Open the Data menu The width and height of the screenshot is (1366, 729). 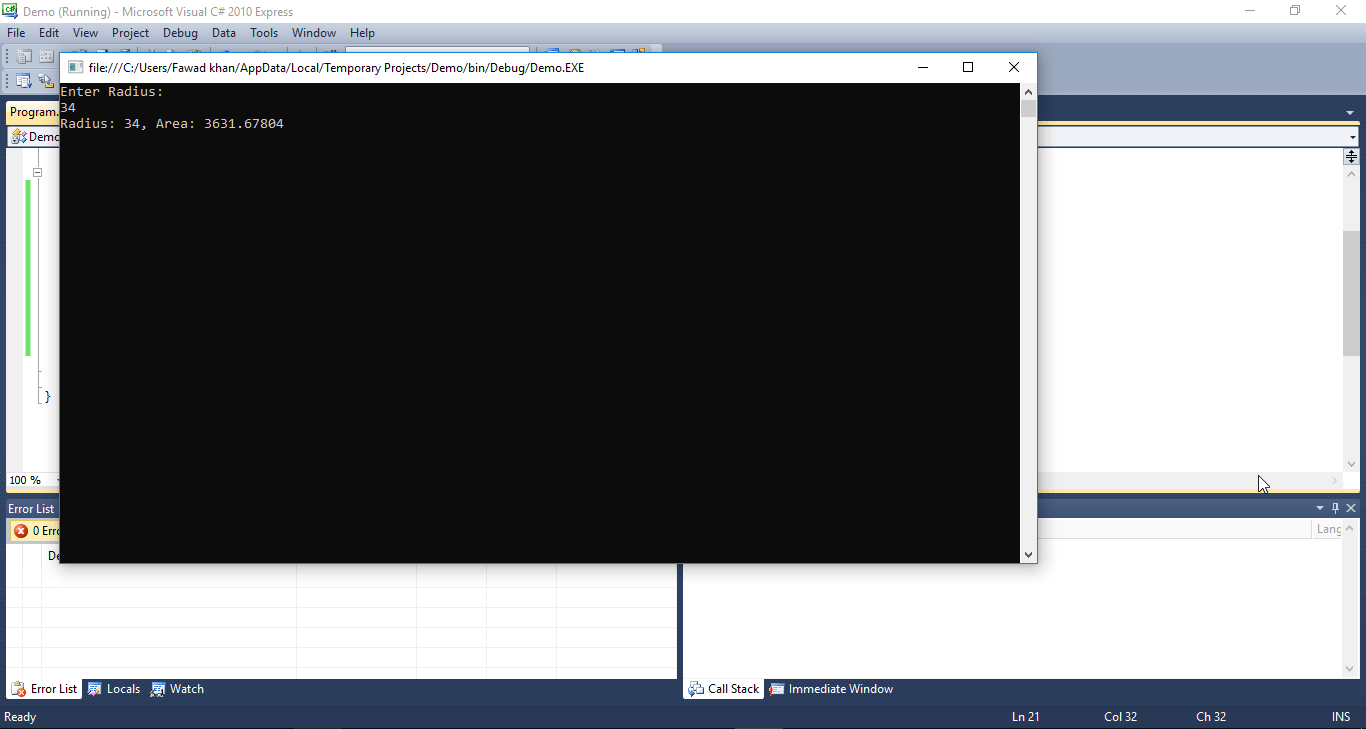click(224, 33)
